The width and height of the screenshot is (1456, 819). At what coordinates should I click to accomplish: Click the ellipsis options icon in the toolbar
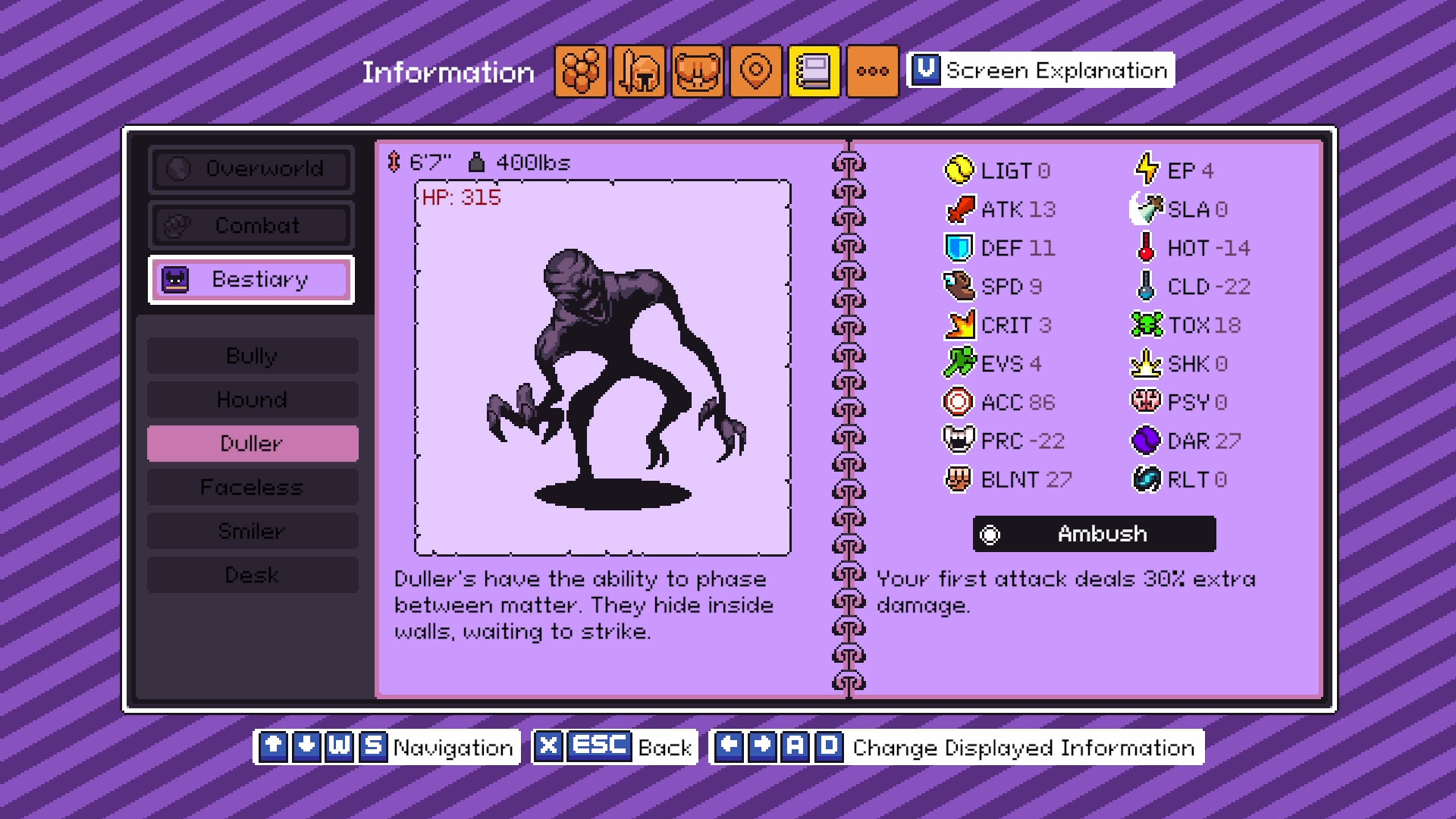click(x=872, y=71)
